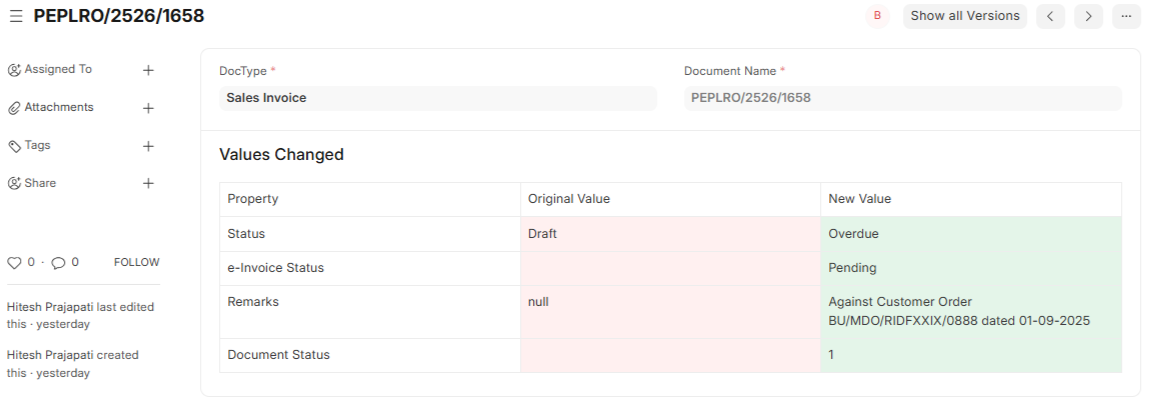Click the plus icon beside Assigned To

point(148,70)
